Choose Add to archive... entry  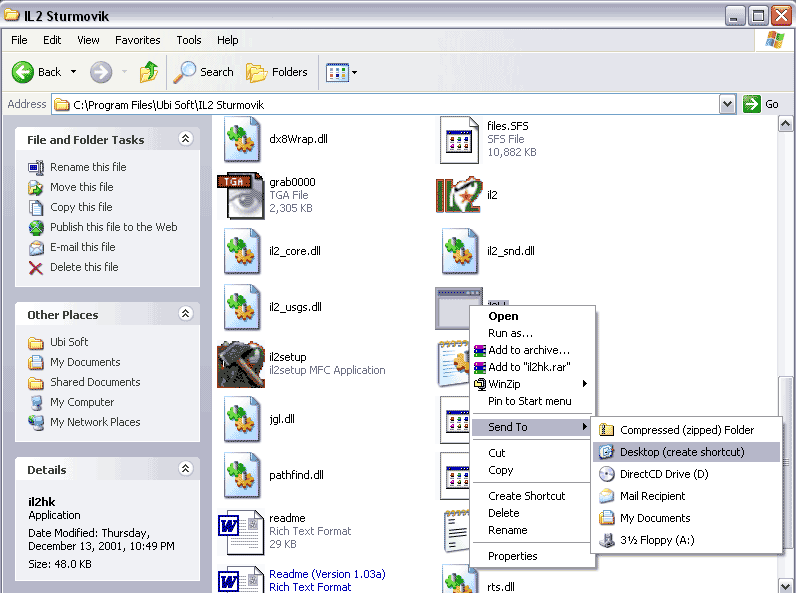click(533, 350)
